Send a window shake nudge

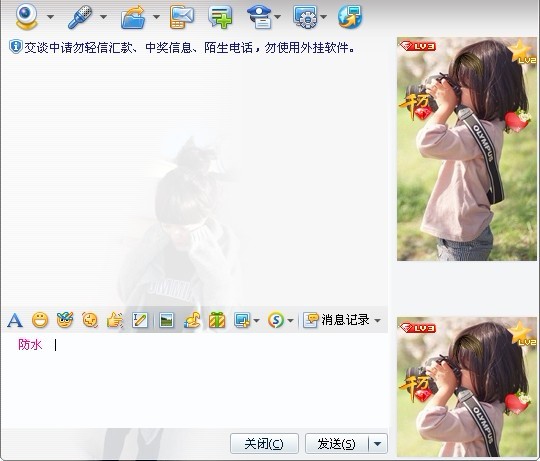click(90, 320)
